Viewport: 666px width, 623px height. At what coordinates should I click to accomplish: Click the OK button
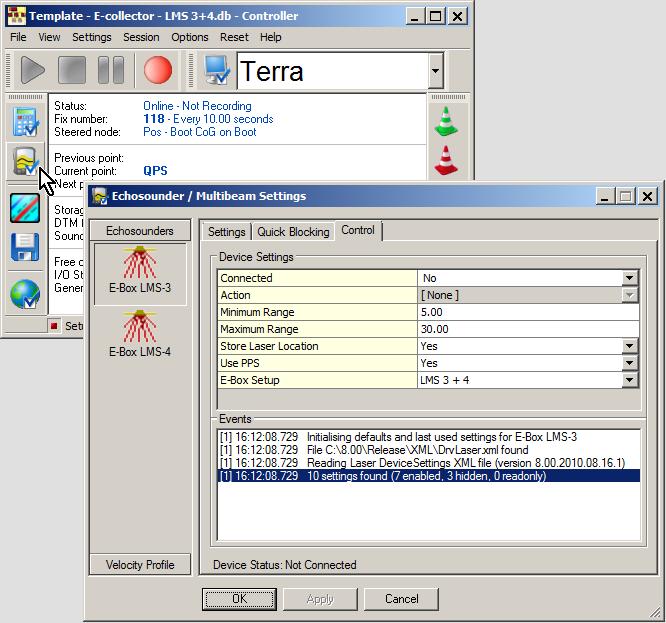[x=239, y=599]
